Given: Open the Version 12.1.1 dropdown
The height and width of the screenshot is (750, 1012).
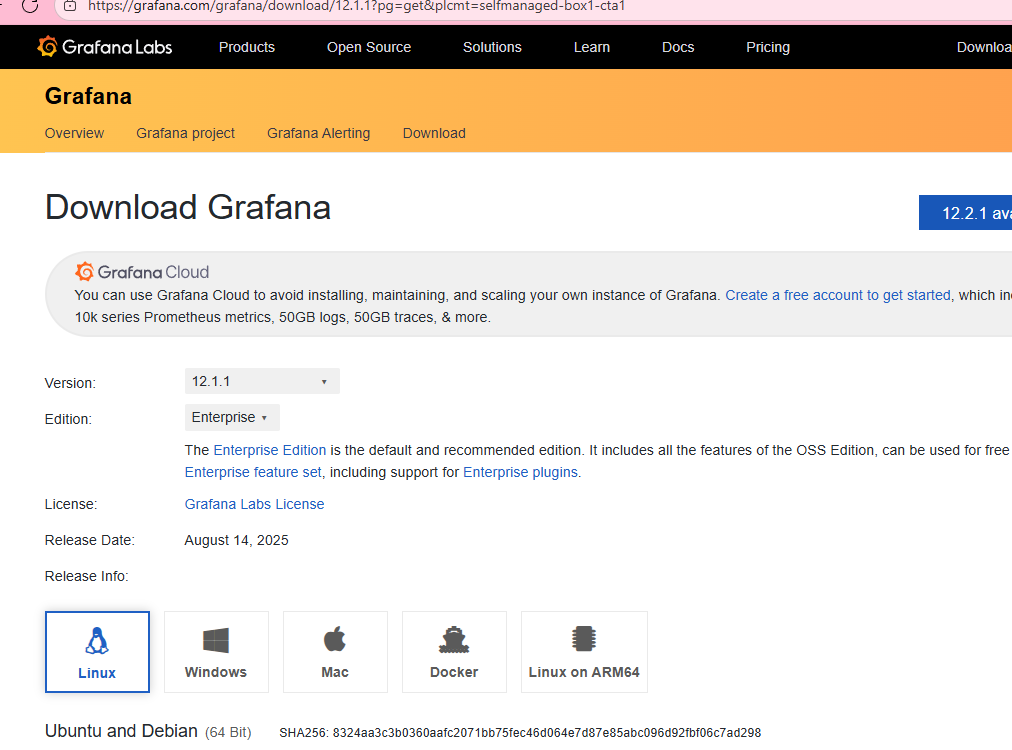Looking at the screenshot, I should pos(262,381).
